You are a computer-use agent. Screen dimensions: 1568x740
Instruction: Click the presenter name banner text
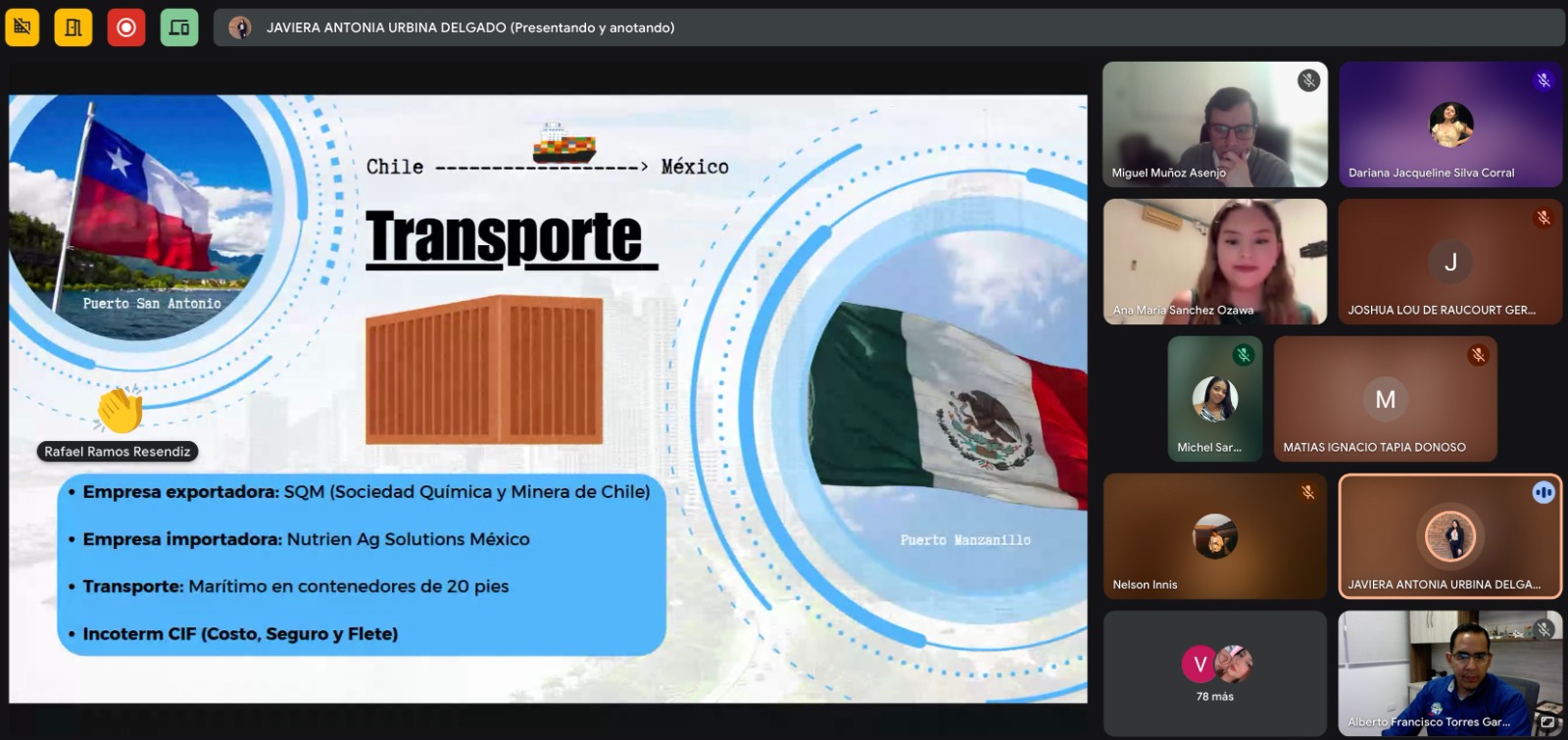pos(470,27)
